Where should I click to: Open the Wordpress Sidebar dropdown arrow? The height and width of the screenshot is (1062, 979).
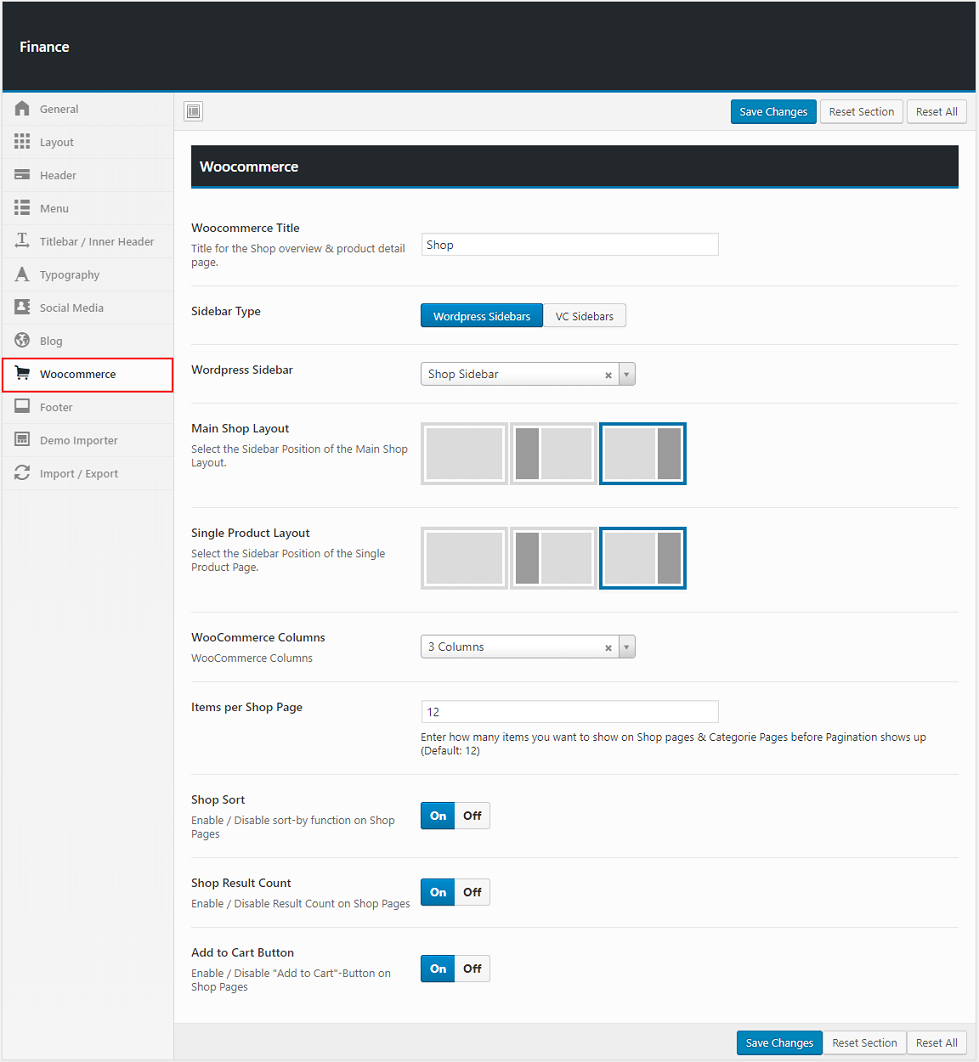(627, 374)
